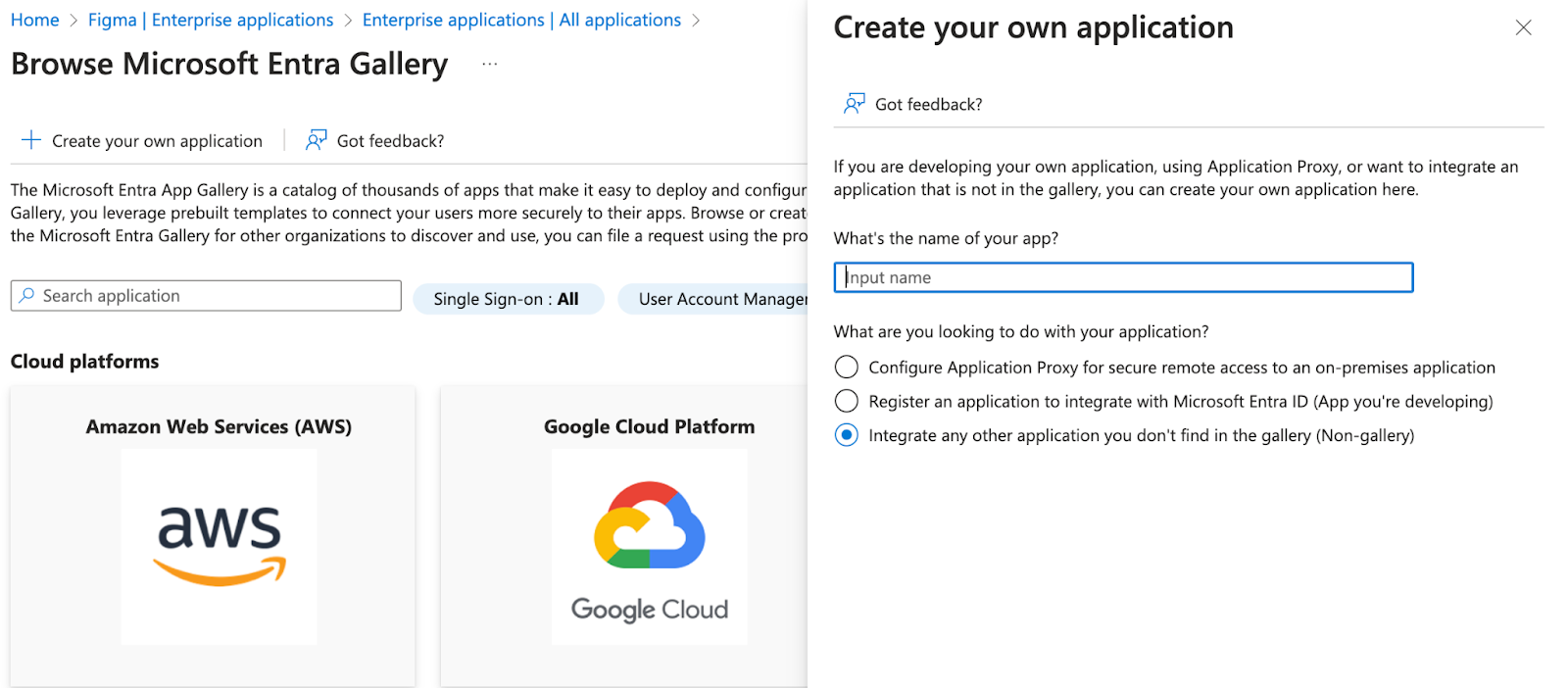
Task: Open the ellipsis menu next to the page title
Action: tap(490, 64)
